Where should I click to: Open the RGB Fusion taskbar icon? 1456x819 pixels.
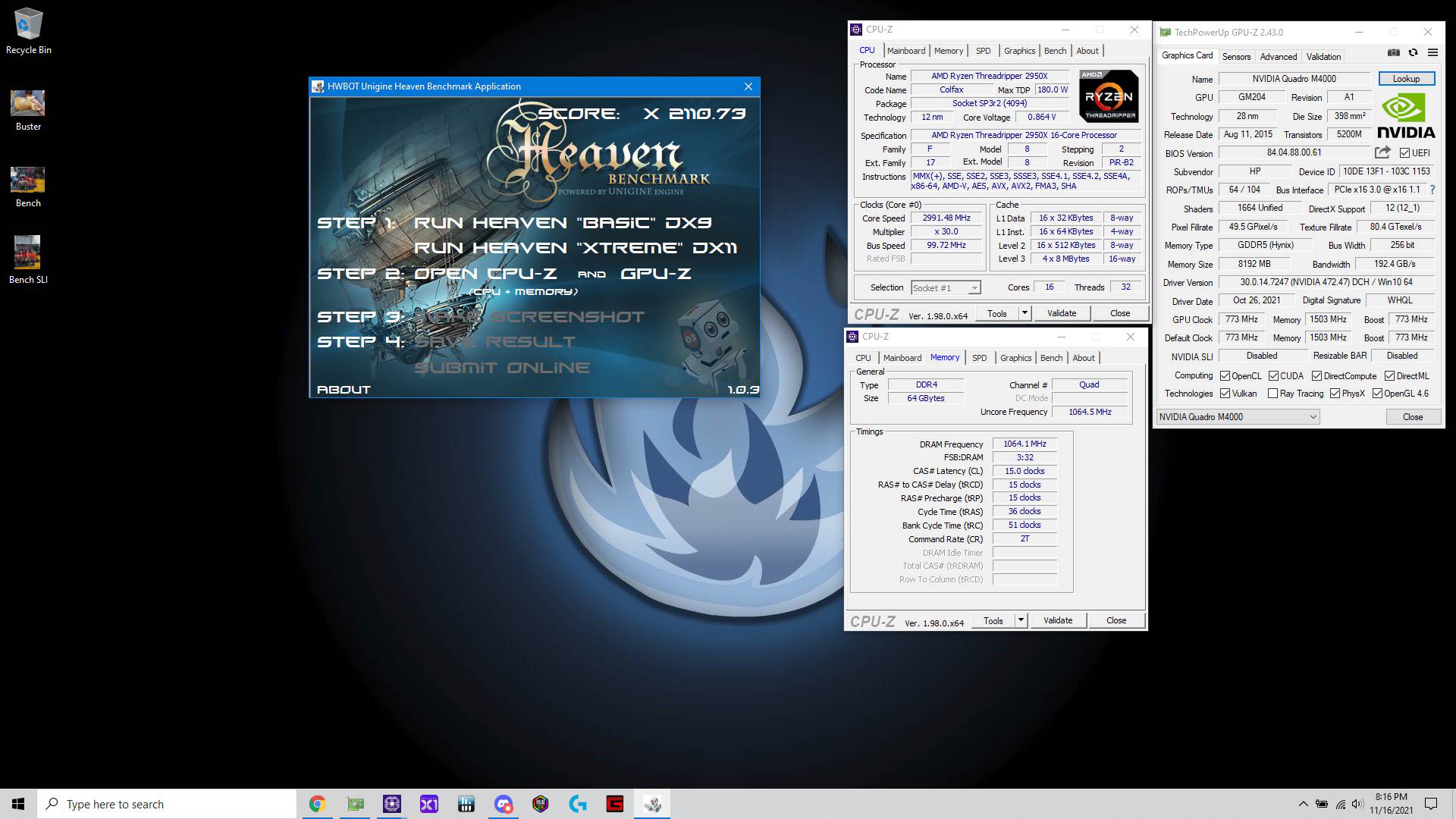(541, 804)
